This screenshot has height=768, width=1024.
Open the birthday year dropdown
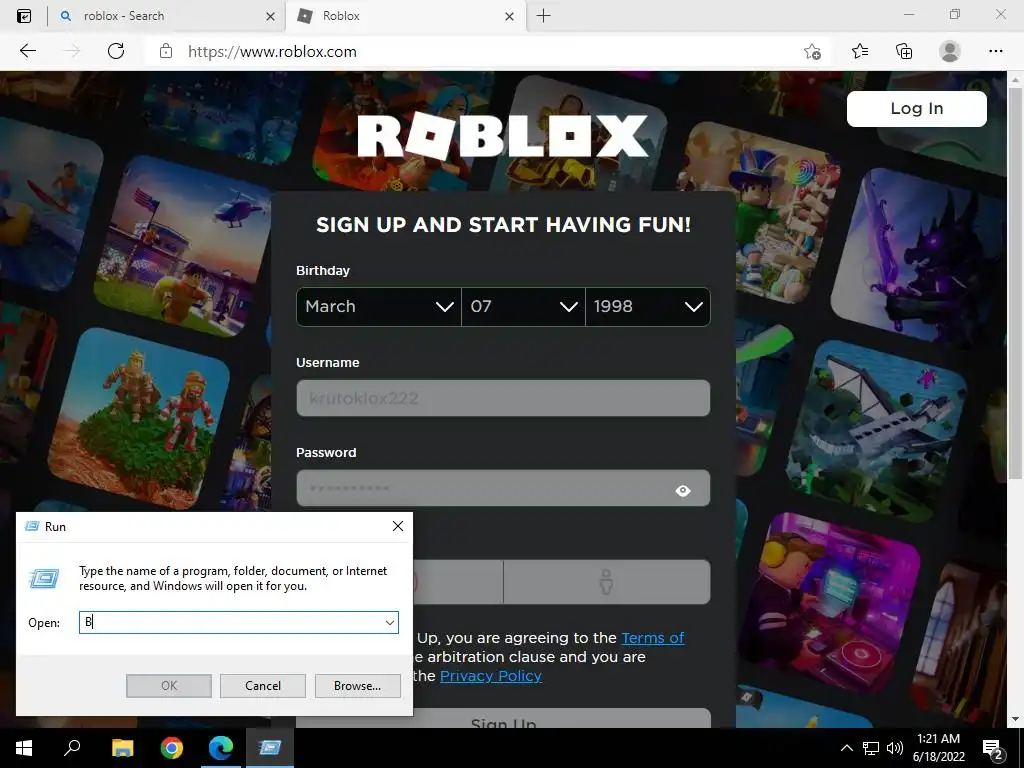coord(648,306)
